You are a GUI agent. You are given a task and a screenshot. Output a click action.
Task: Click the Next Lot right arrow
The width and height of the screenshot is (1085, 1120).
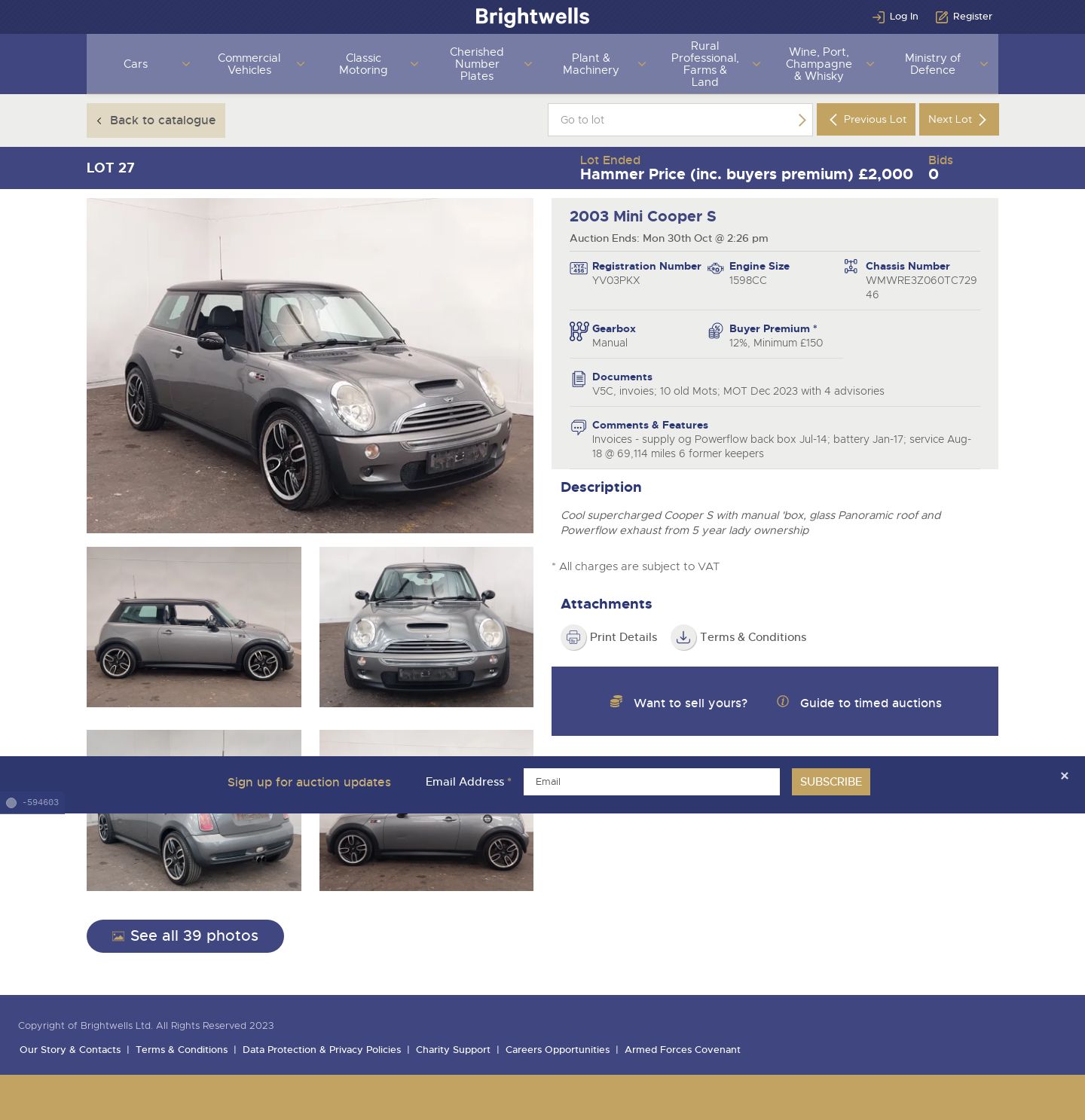coord(982,120)
